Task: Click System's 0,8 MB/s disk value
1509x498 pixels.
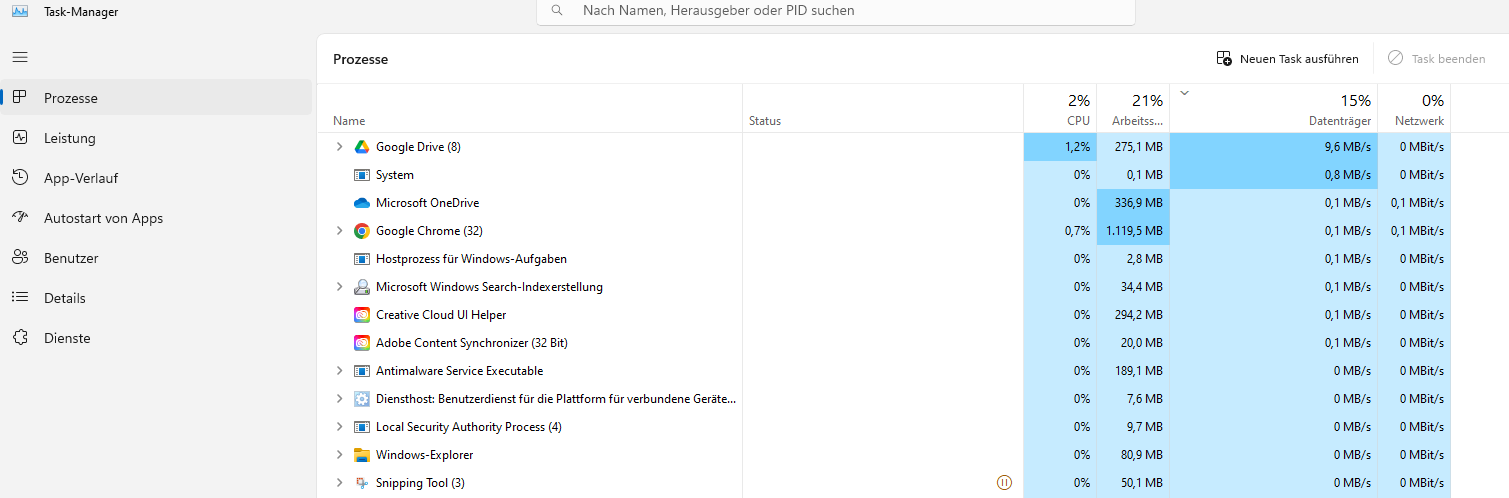Action: pos(1348,175)
